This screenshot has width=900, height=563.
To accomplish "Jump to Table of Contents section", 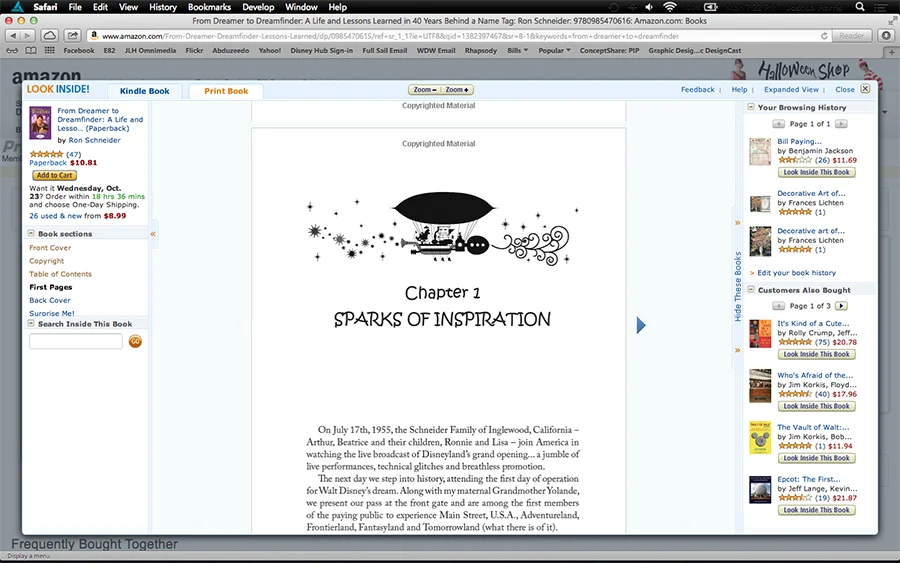I will point(60,274).
